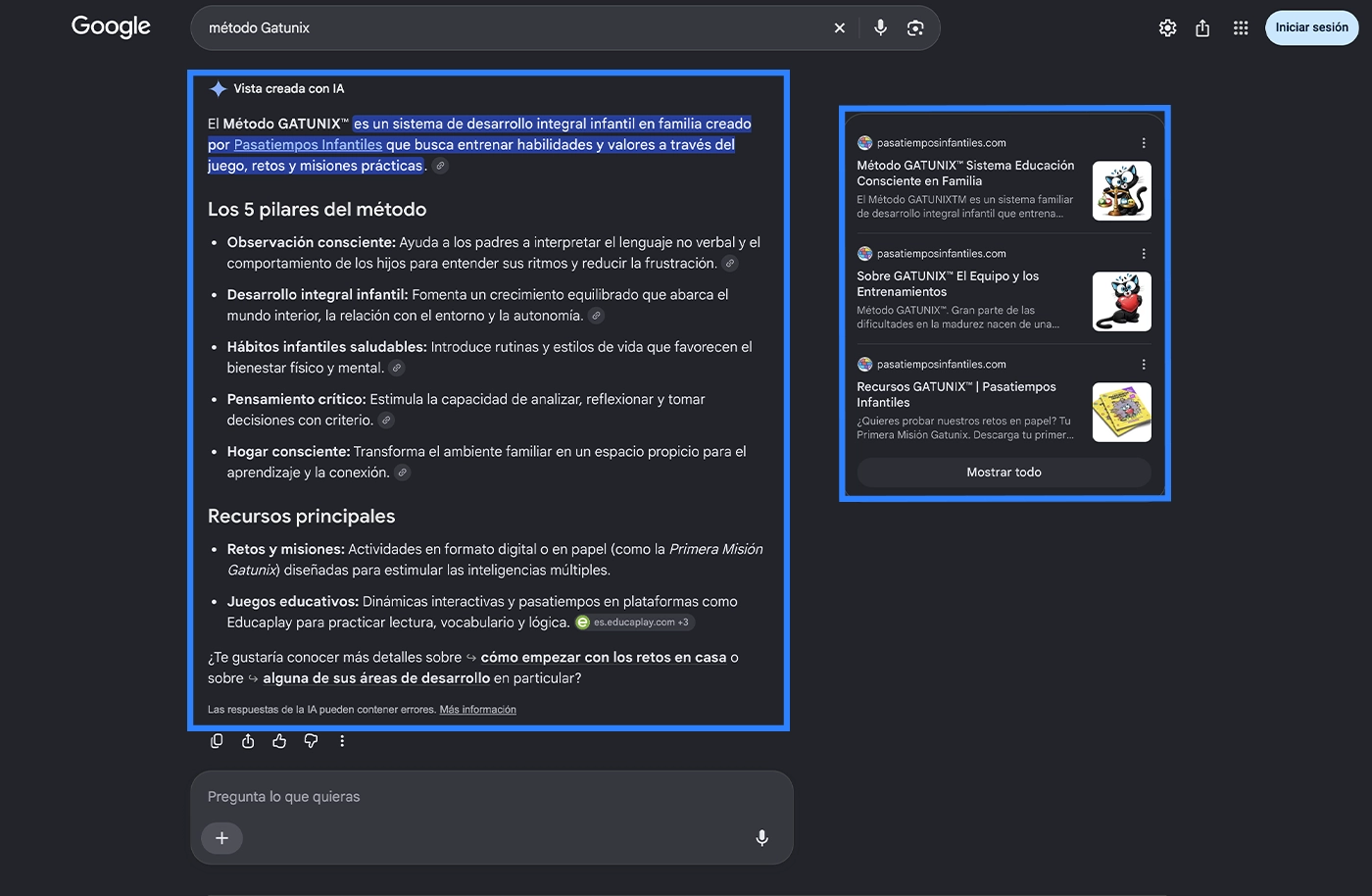Open Sobre GATUNIX El Equipo result
This screenshot has width=1372, height=896.
[948, 284]
